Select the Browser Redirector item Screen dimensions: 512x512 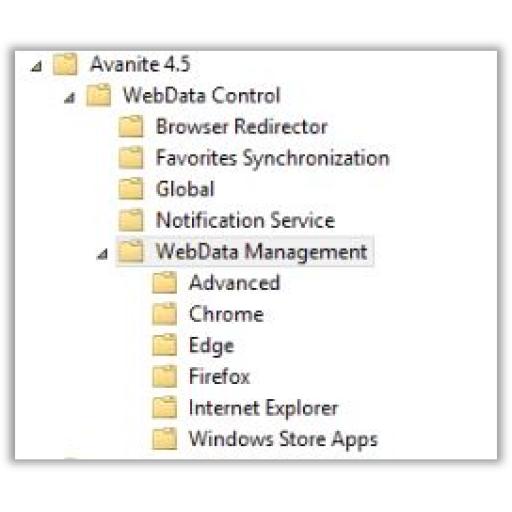pos(242,127)
